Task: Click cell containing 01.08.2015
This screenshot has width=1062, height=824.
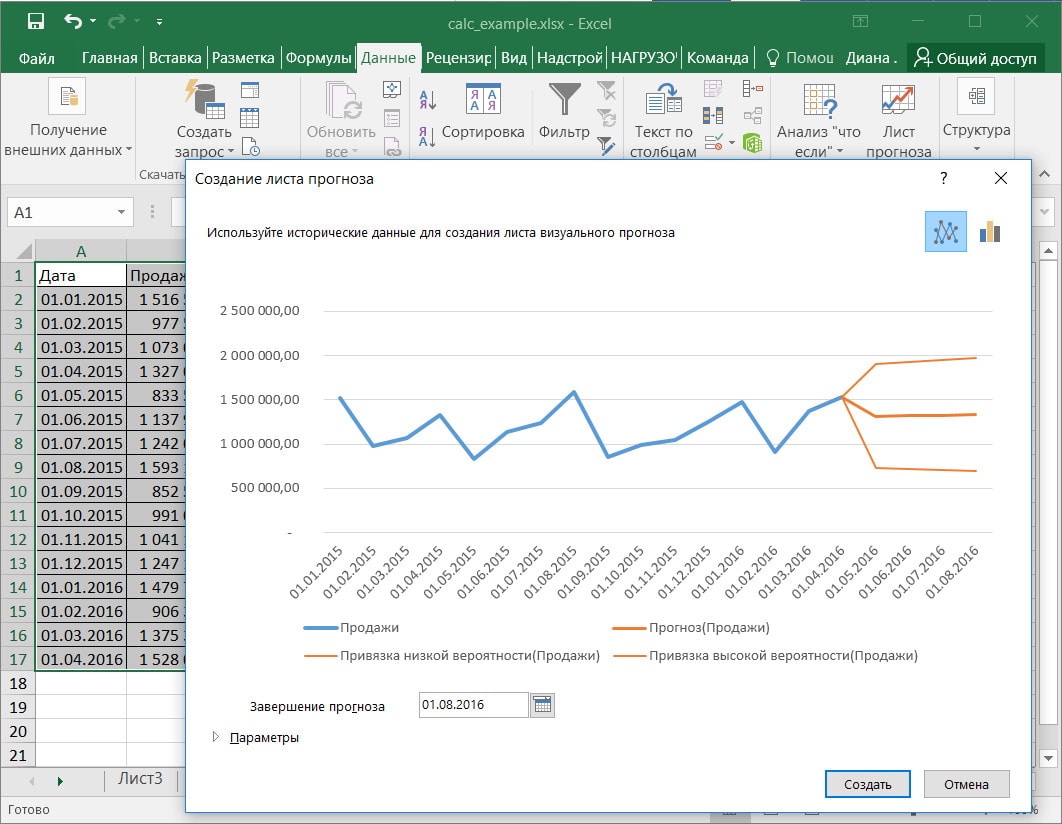Action: point(81,467)
